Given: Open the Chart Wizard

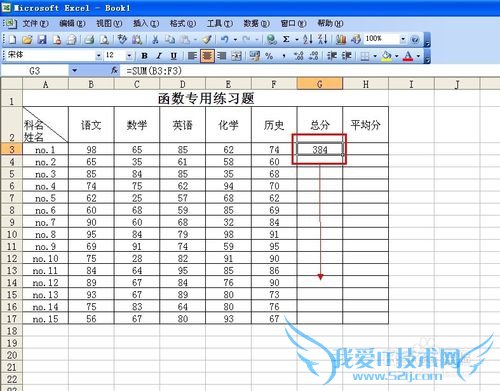Looking at the screenshot, I should coord(341,40).
